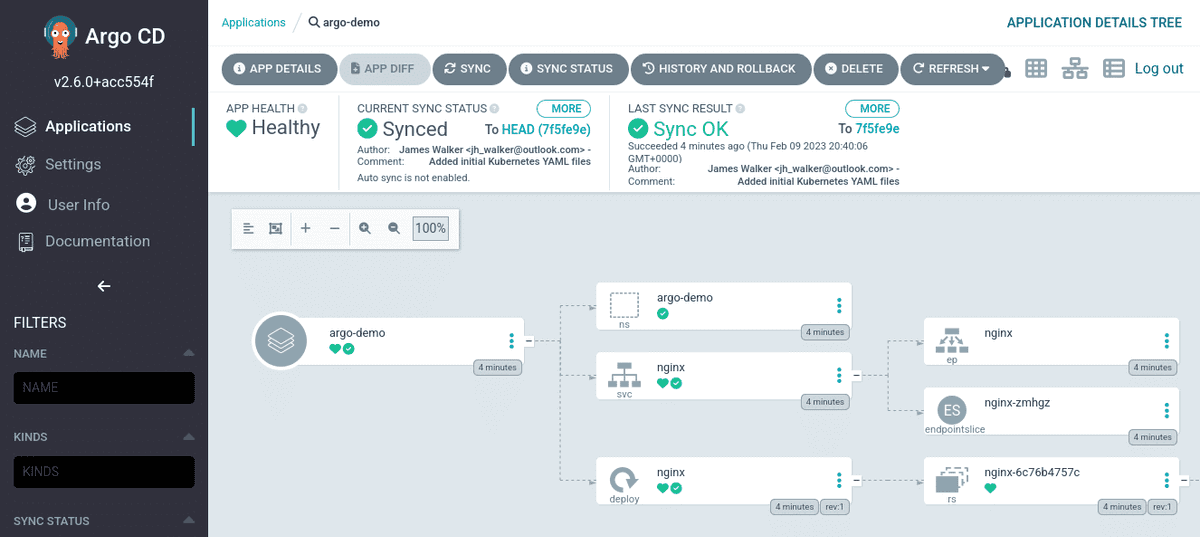Select the nginx-6c76b4757c node label
The width and height of the screenshot is (1200, 537).
[x=1032, y=472]
